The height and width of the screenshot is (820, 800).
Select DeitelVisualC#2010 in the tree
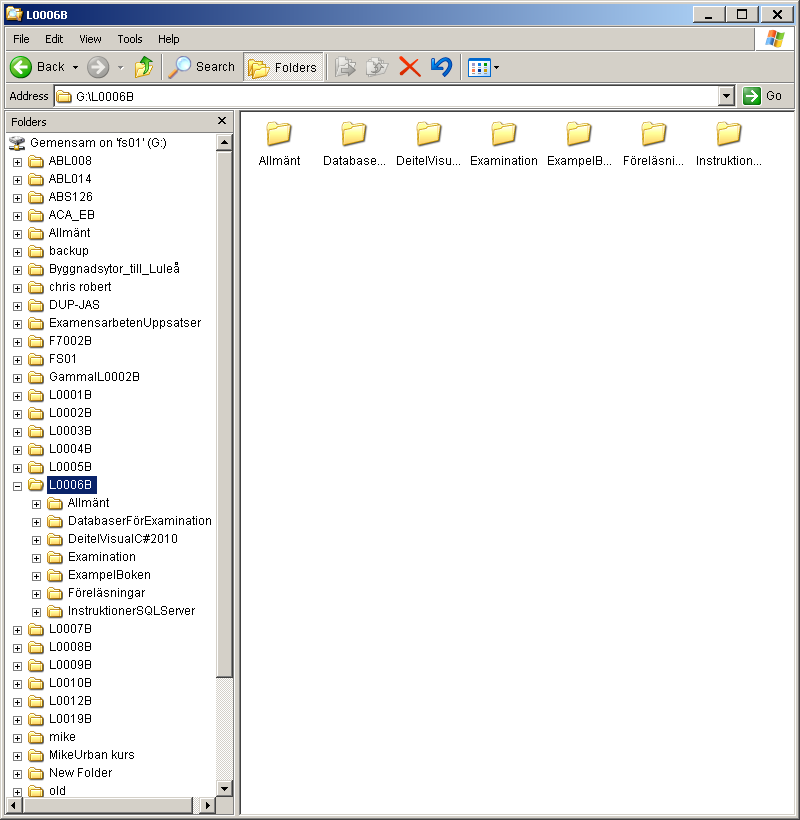click(x=123, y=539)
